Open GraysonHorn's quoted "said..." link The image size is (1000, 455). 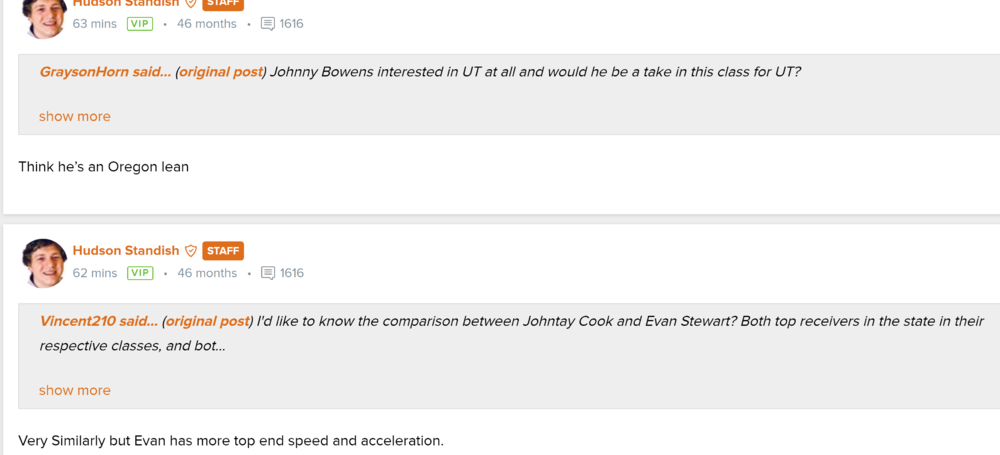[x=105, y=72]
